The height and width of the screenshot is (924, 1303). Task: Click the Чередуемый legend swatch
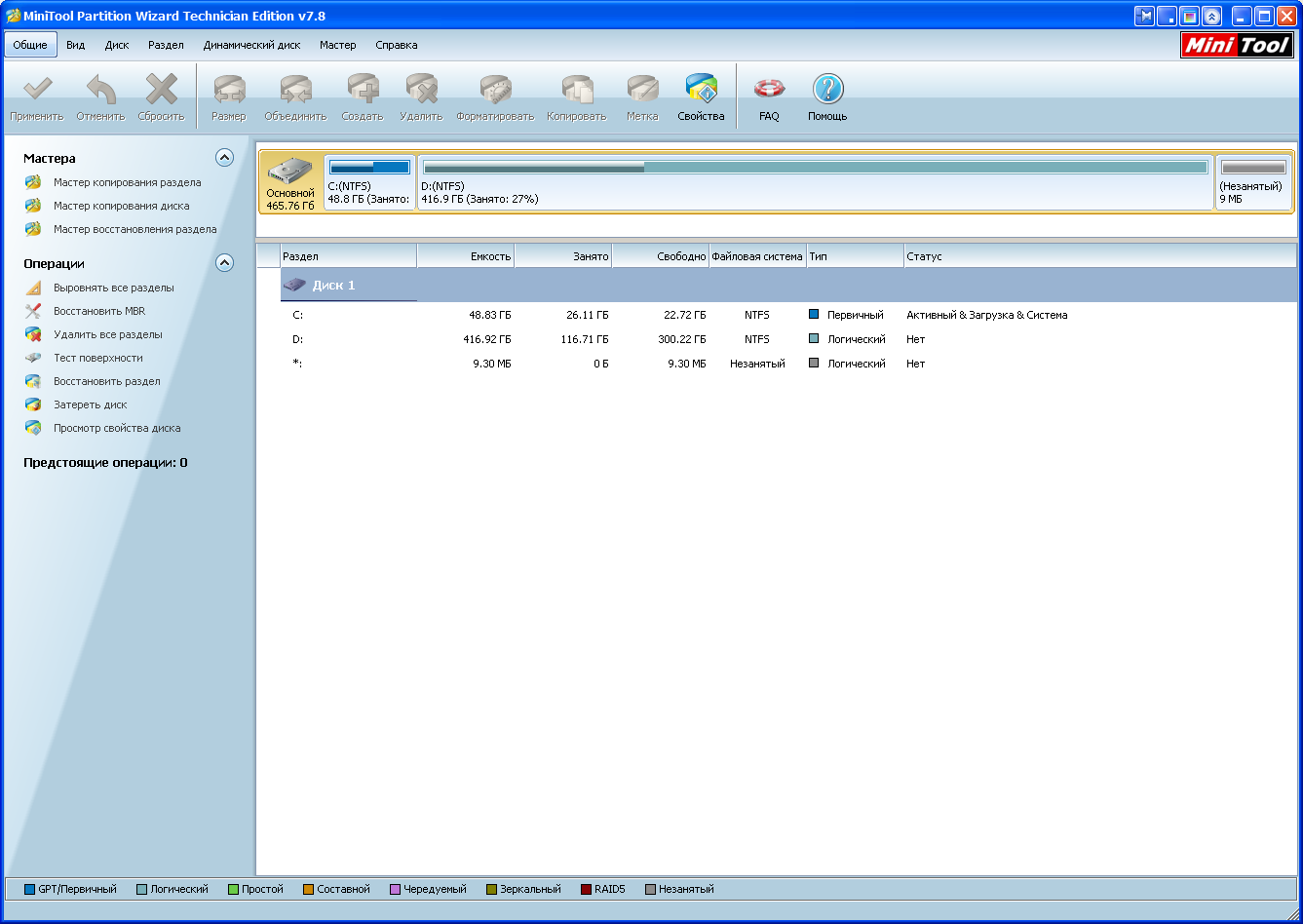coord(395,889)
